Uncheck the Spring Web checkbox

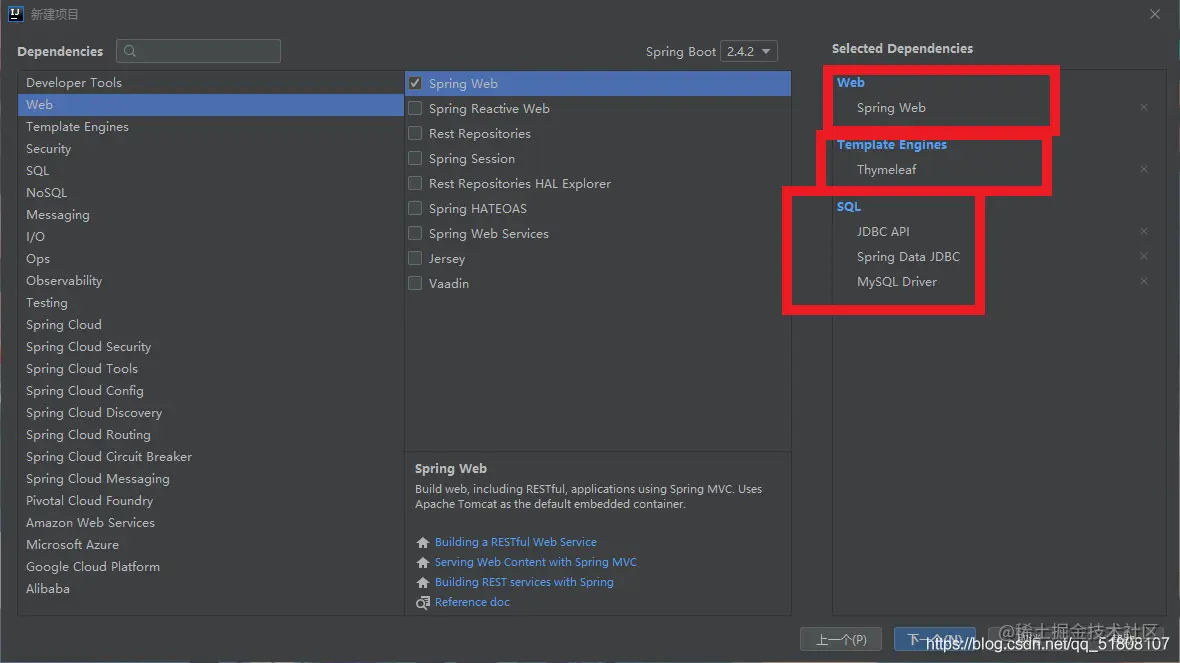[x=415, y=84]
